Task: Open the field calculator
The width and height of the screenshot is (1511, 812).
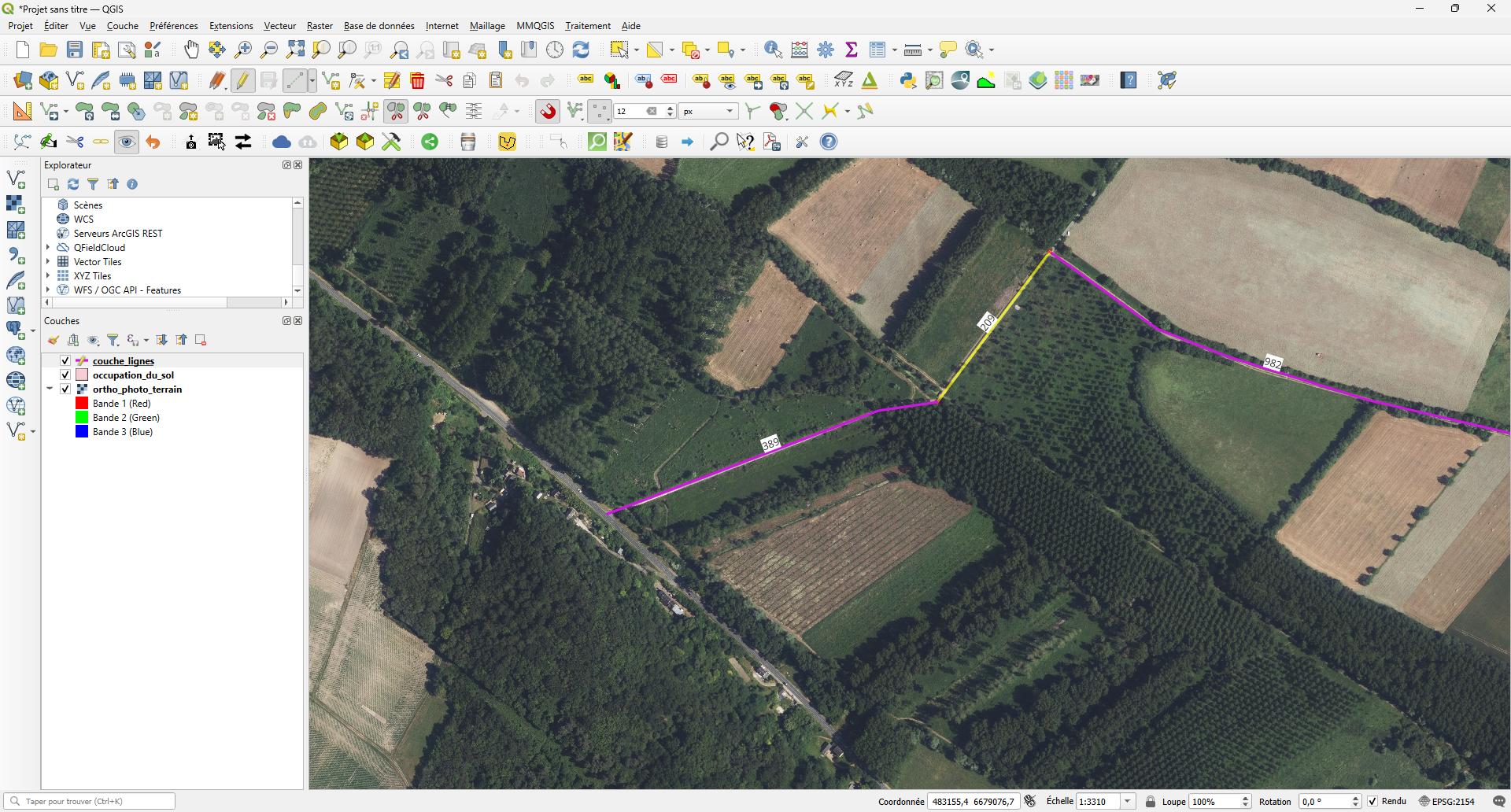Action: point(800,49)
